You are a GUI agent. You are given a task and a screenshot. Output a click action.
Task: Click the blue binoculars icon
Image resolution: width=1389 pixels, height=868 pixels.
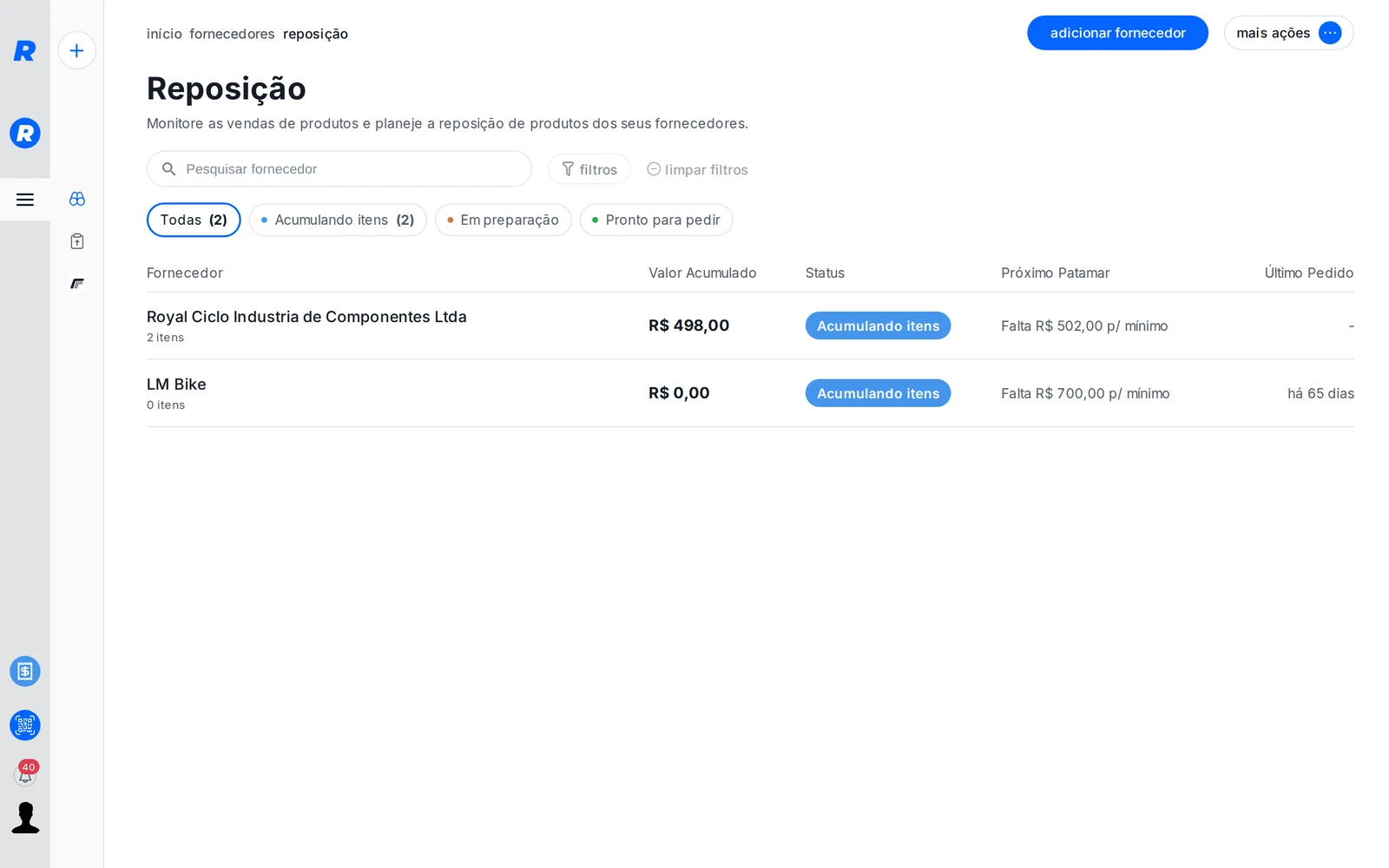(x=77, y=199)
